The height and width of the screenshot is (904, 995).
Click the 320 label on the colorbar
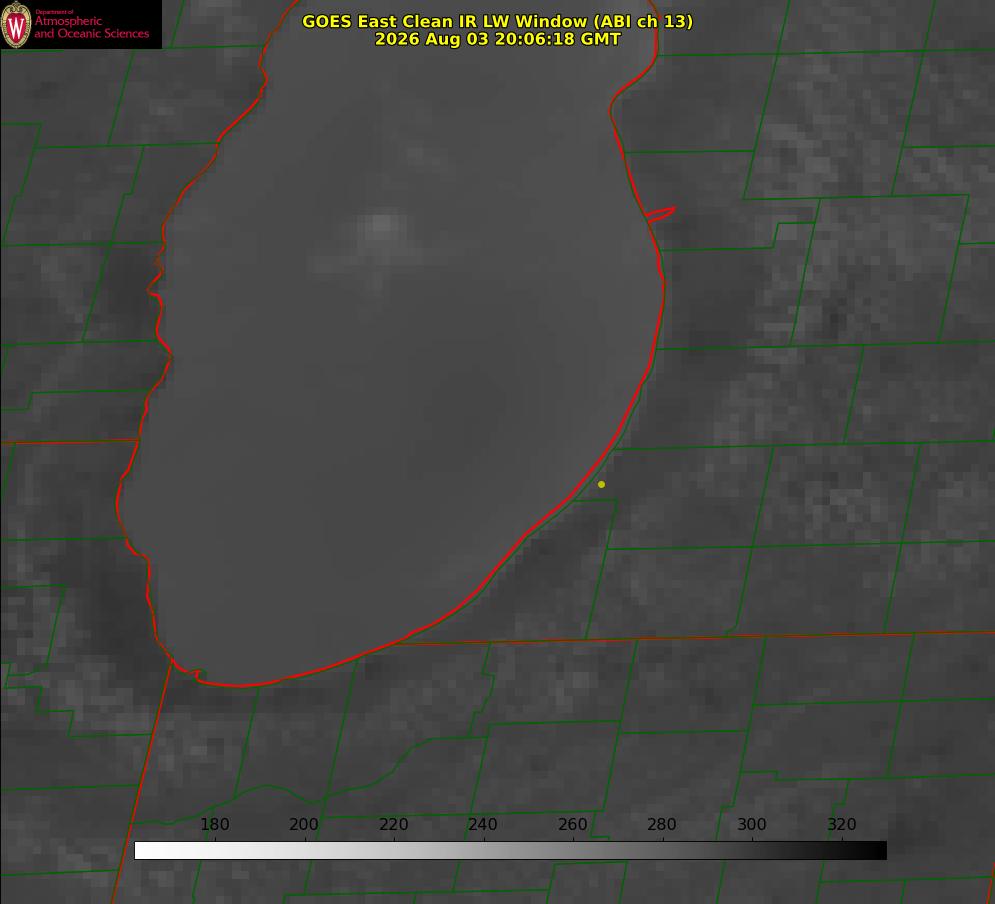click(x=841, y=824)
